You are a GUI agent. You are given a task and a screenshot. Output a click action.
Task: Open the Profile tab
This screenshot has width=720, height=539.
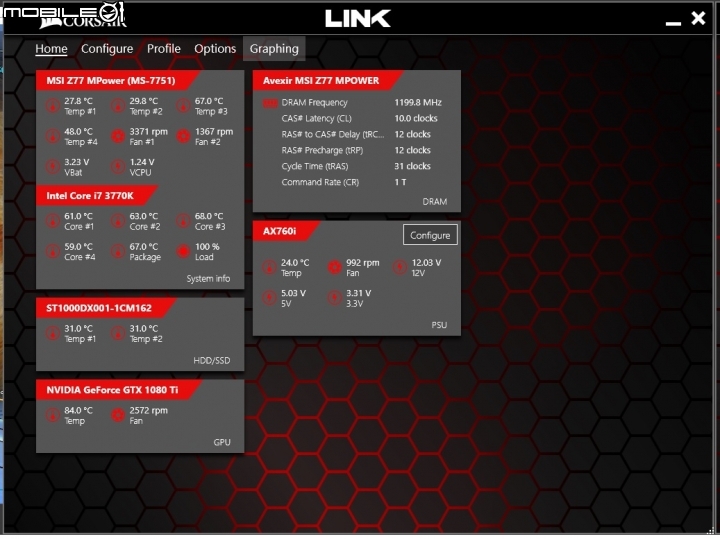tap(163, 49)
